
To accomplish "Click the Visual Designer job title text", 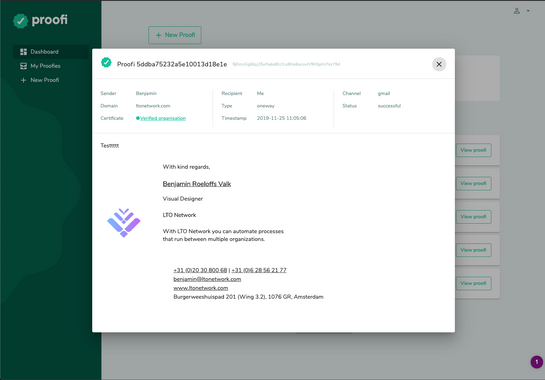I will (183, 199).
